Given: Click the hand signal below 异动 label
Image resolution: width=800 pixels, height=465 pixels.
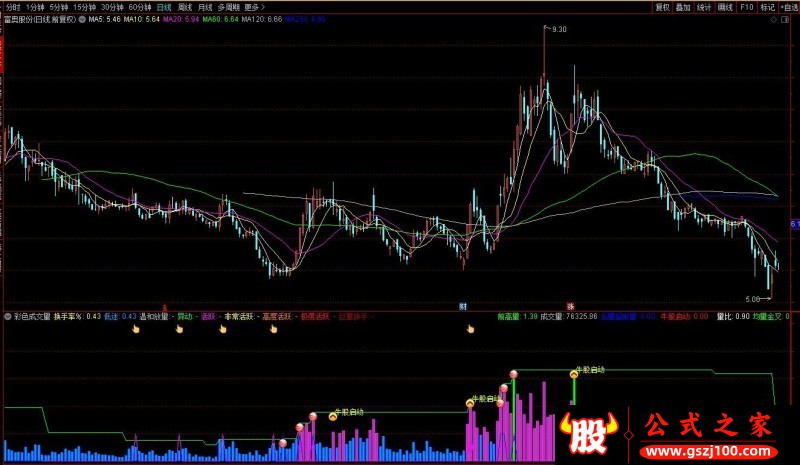Looking at the screenshot, I should [179, 329].
